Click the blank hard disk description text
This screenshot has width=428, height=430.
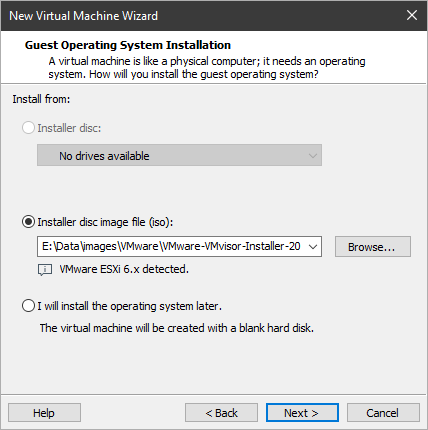pos(177,328)
